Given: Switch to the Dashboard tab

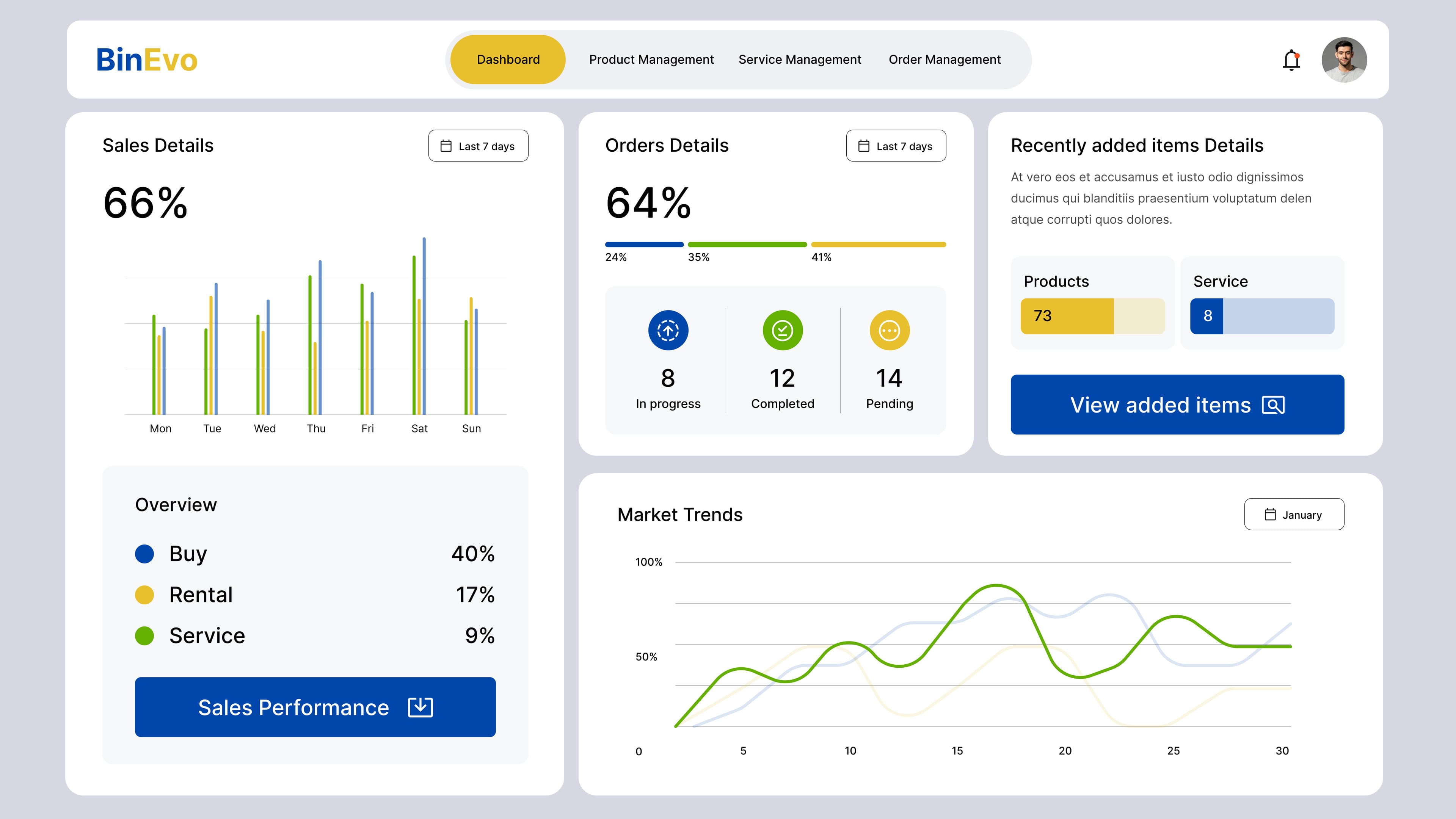Looking at the screenshot, I should click(x=508, y=60).
